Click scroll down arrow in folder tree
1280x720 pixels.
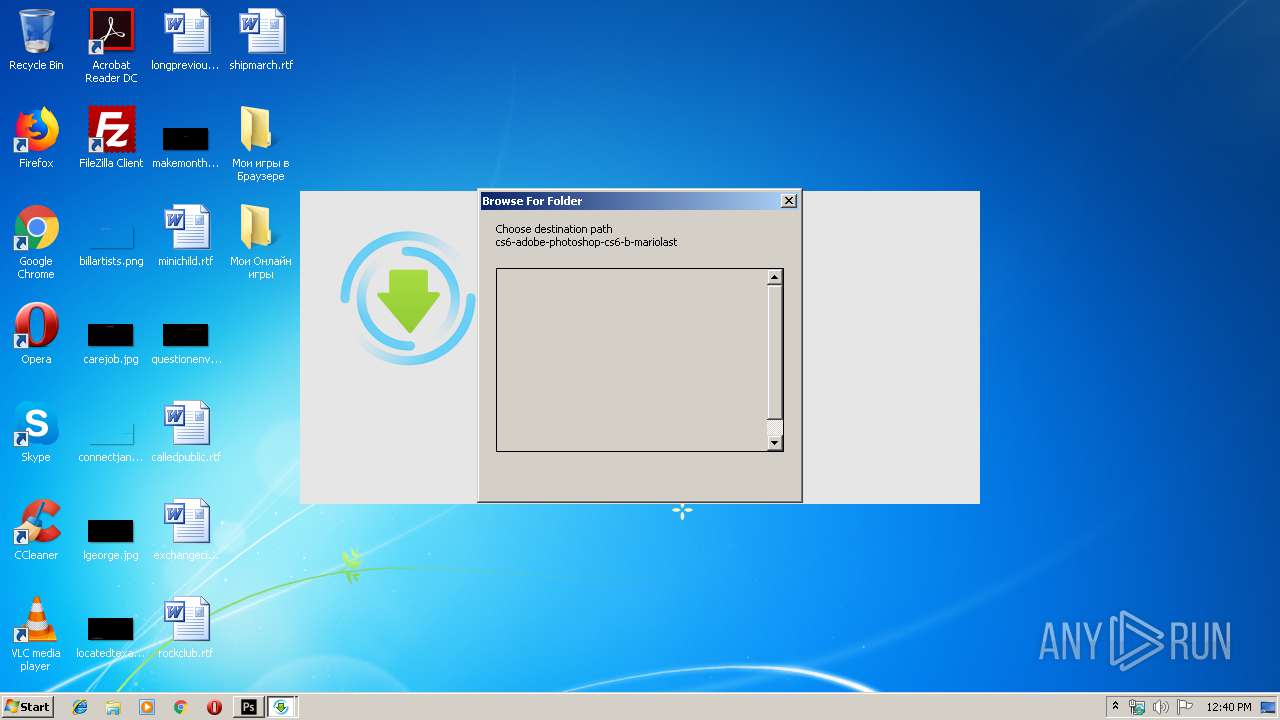click(x=774, y=443)
